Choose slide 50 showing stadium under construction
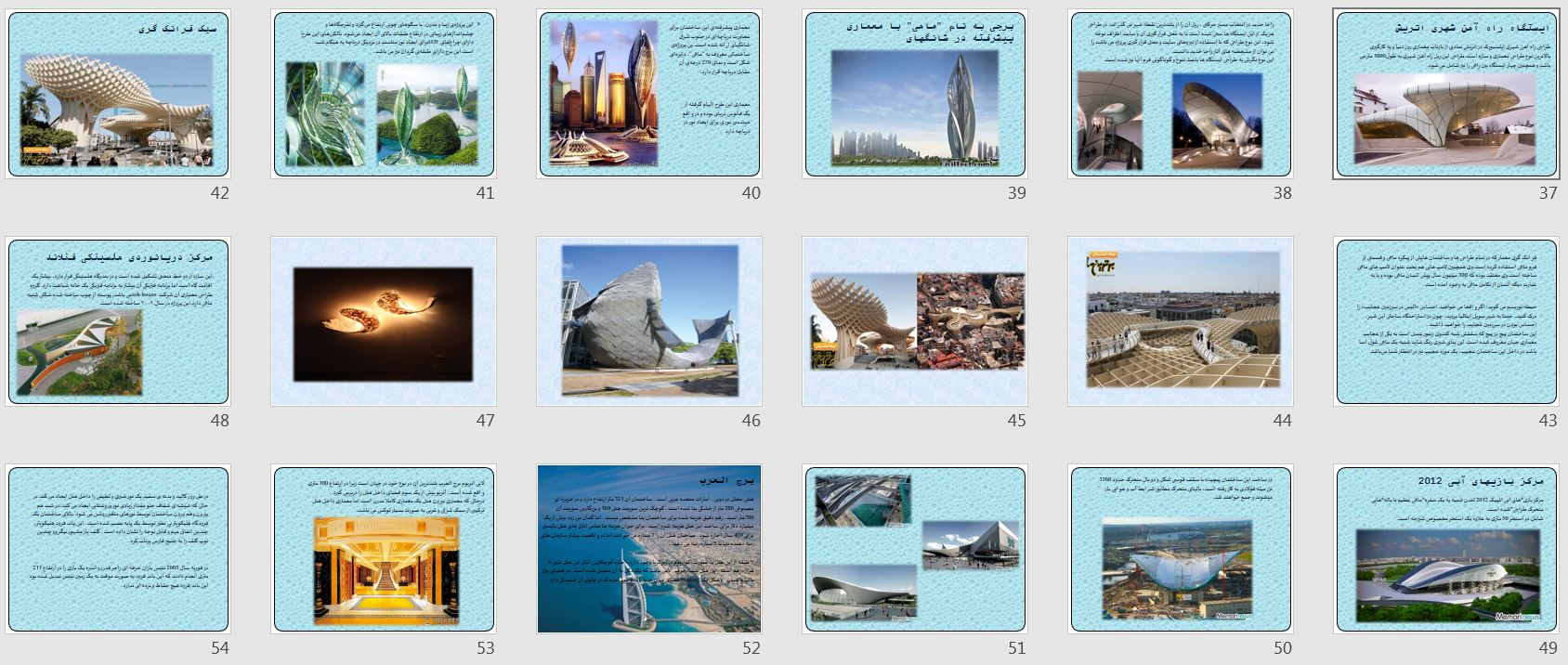 pyautogui.click(x=1181, y=549)
